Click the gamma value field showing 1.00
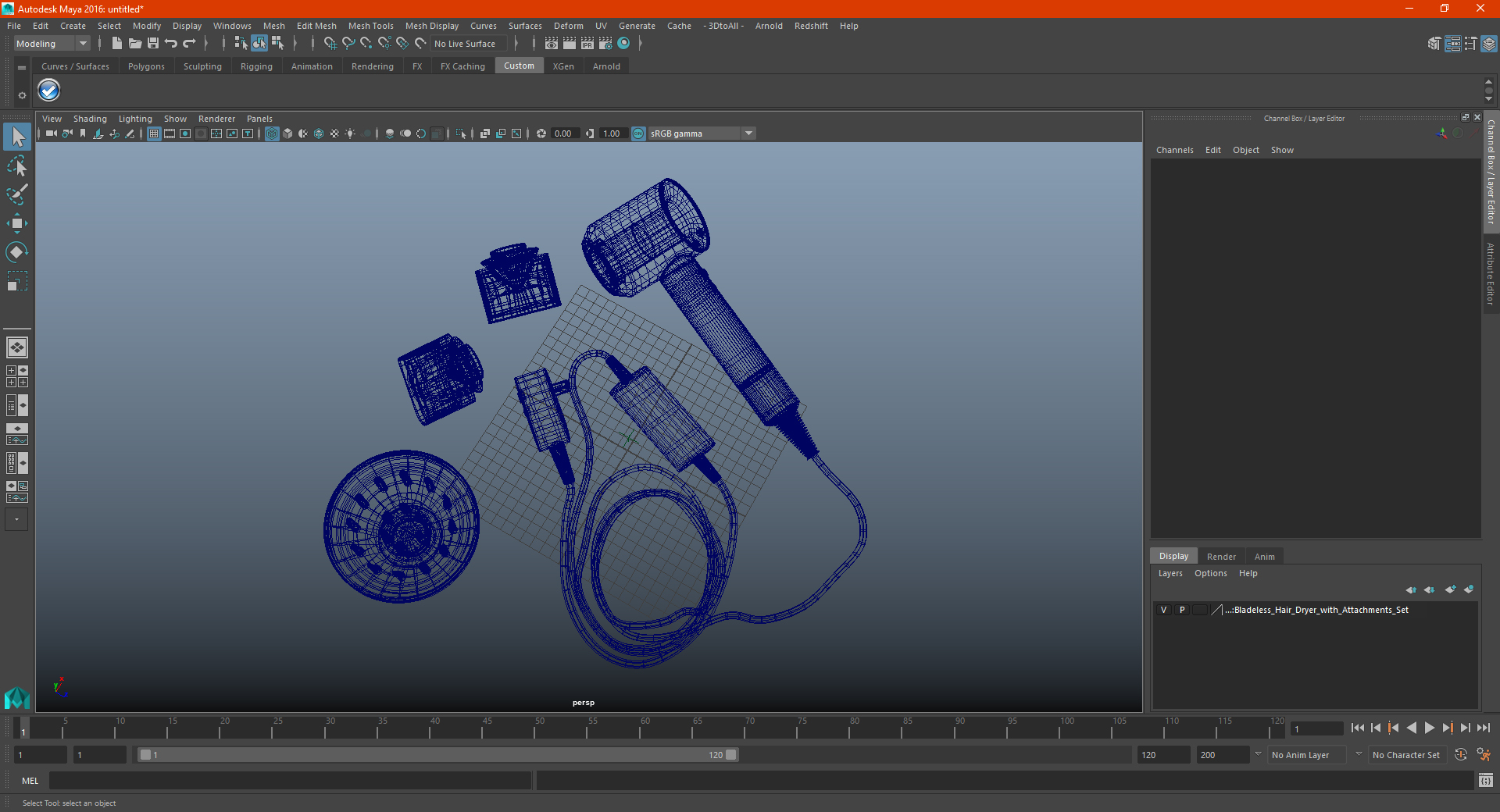The width and height of the screenshot is (1500, 812). pyautogui.click(x=614, y=134)
